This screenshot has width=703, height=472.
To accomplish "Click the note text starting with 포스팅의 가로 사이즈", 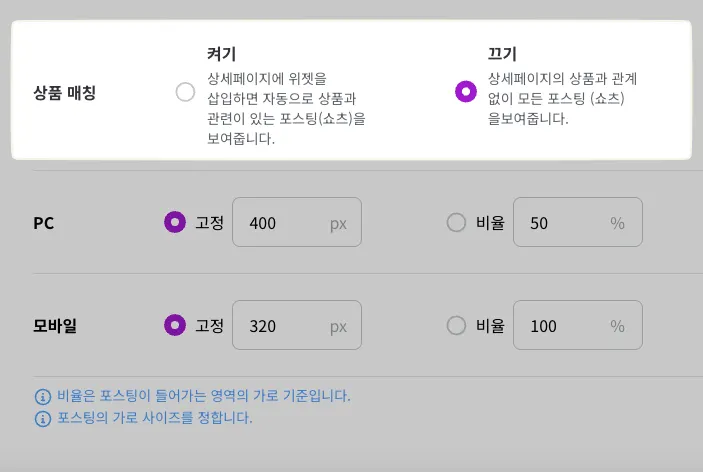I will click(152, 418).
